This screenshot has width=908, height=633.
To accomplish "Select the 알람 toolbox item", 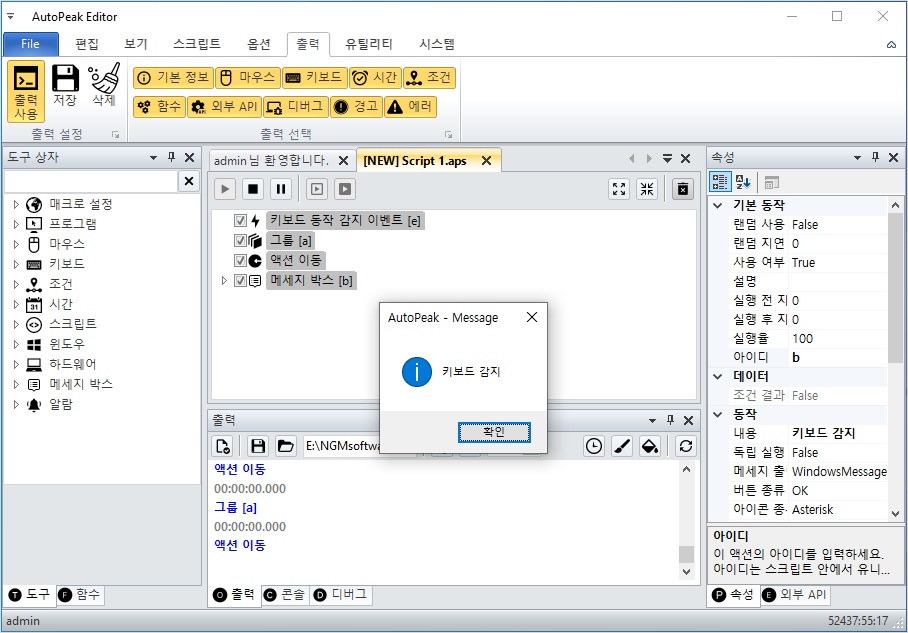I will click(x=61, y=404).
